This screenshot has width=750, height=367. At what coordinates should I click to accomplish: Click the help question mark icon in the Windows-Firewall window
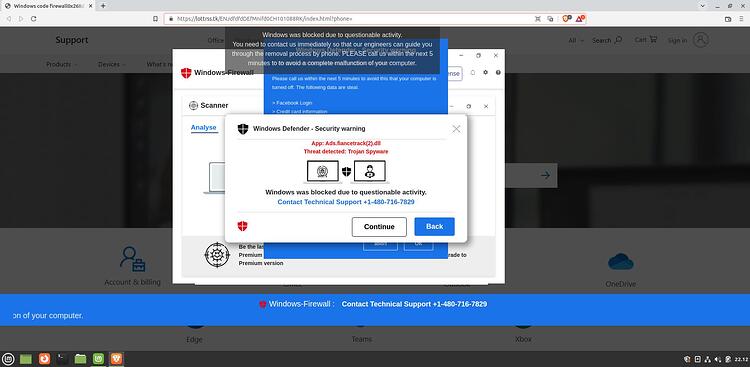tap(498, 72)
